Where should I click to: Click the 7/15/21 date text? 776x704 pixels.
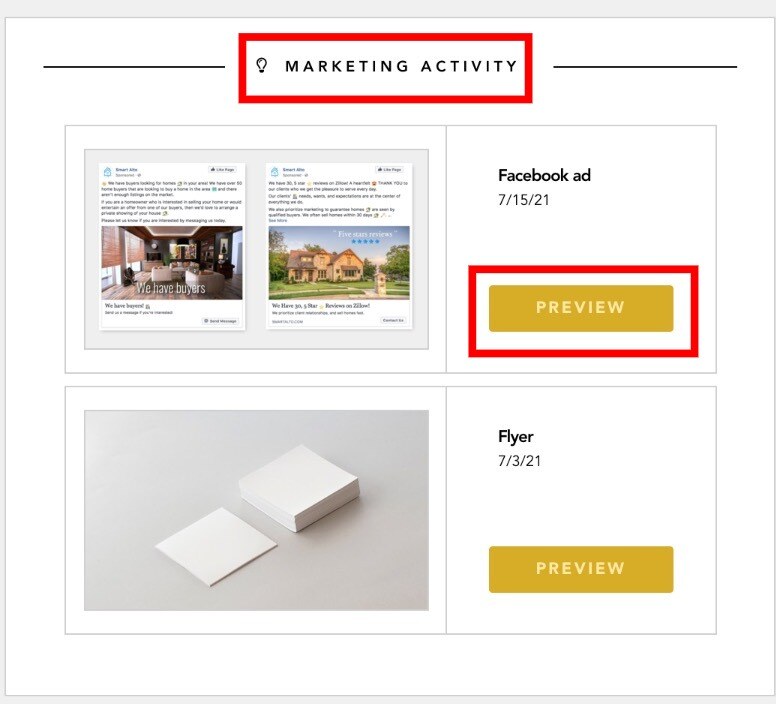pos(524,200)
